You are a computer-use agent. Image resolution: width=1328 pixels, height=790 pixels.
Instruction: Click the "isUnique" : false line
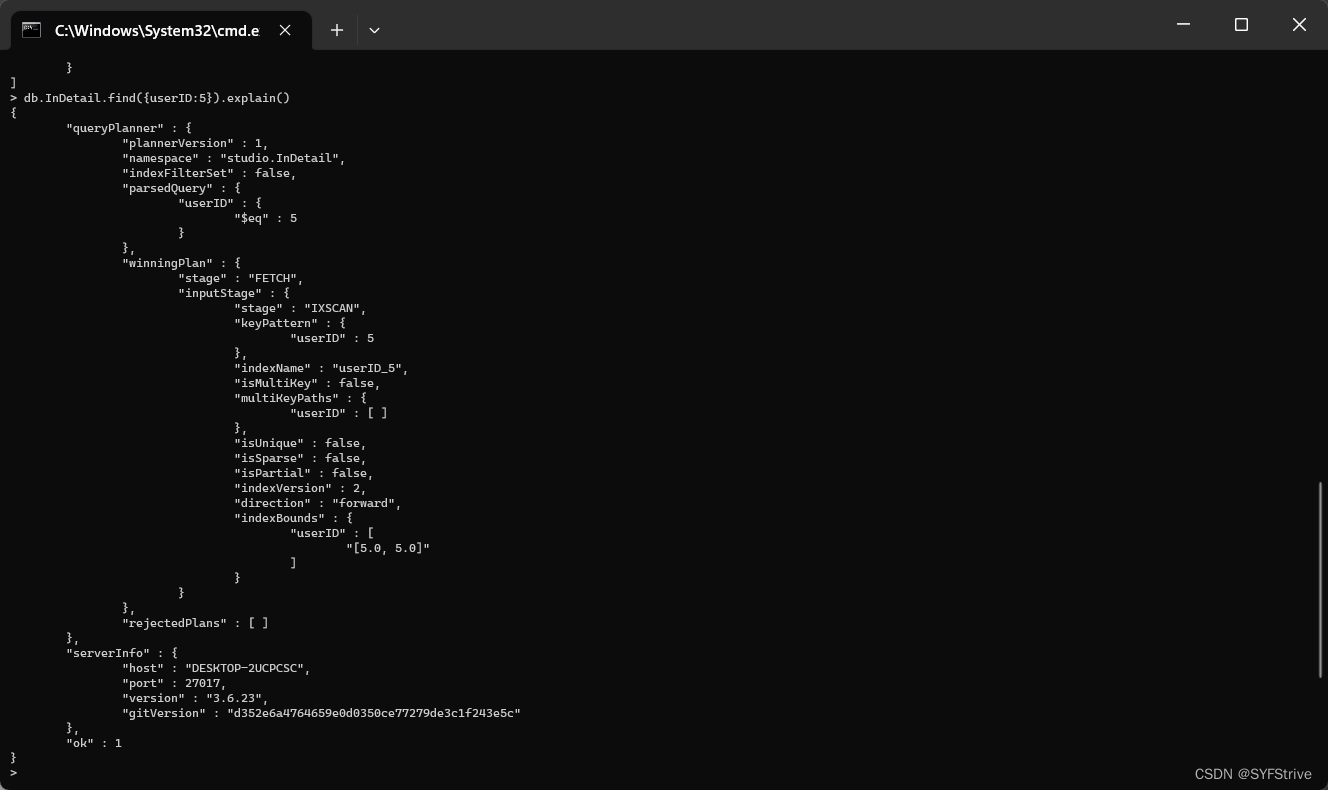click(x=300, y=443)
